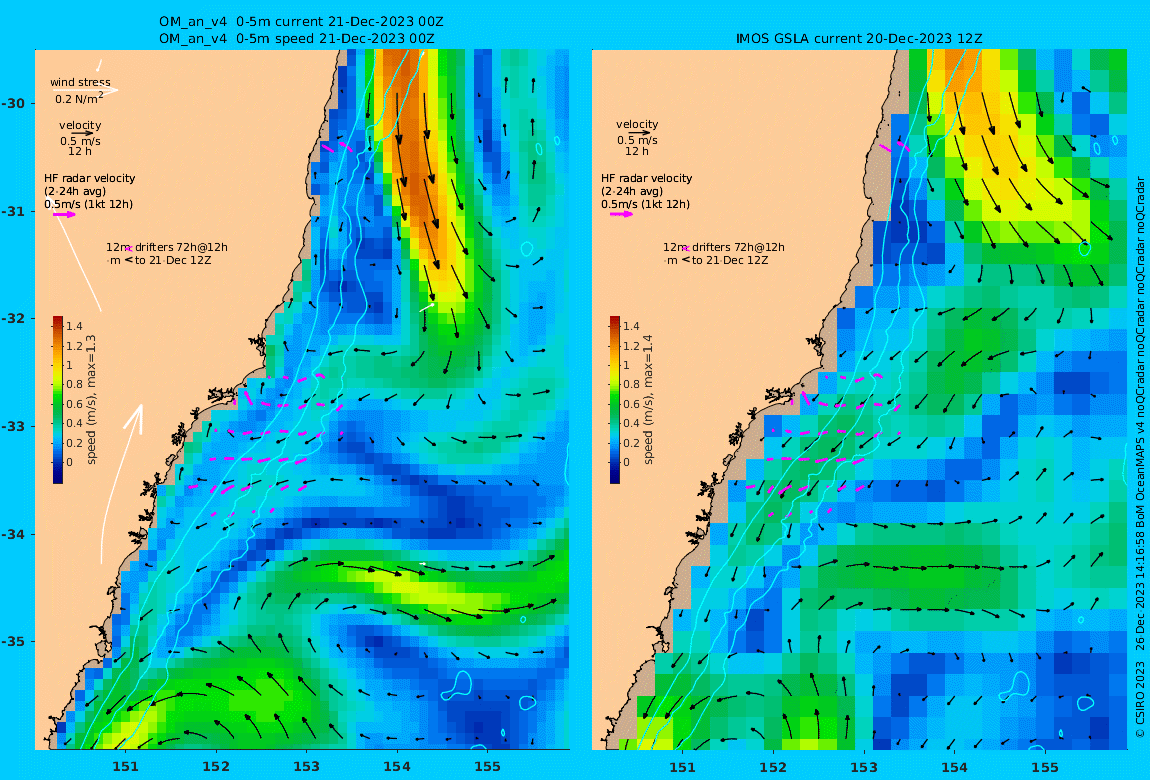1150x780 pixels.
Task: Click magenta drifter marker in IMOS GSLA legend
Action: (686, 249)
